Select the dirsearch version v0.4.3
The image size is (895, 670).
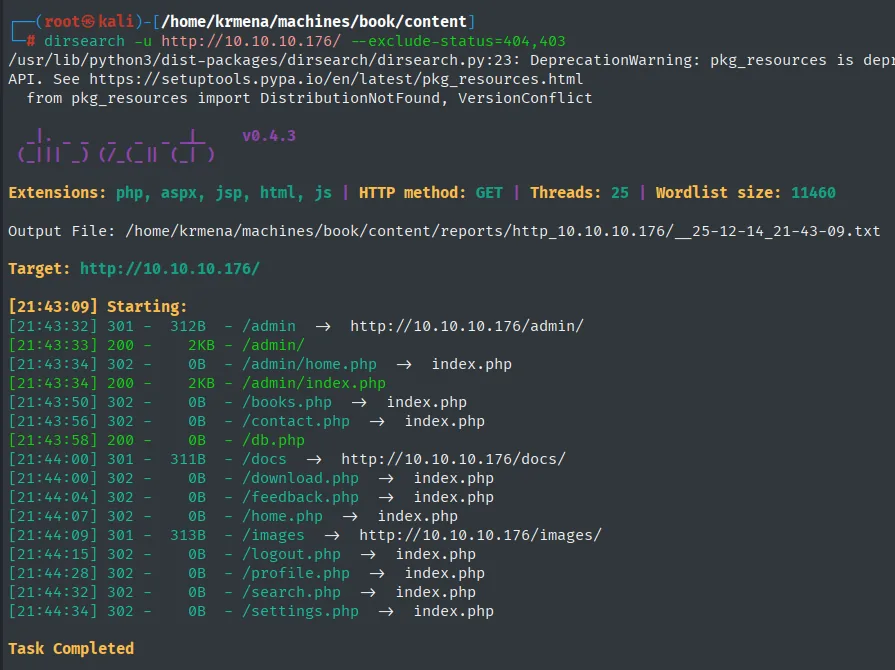click(269, 136)
